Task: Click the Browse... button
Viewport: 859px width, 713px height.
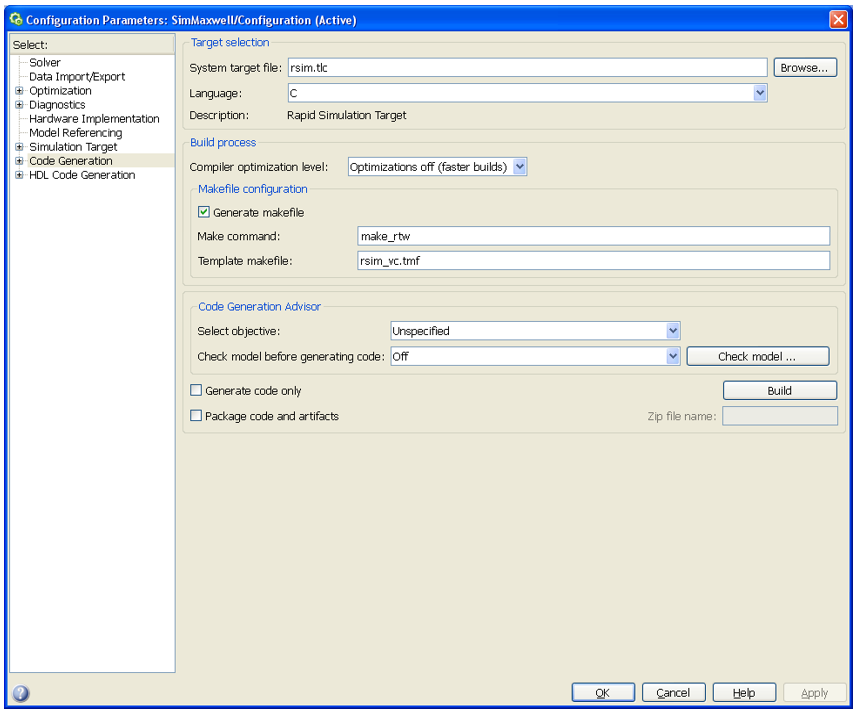Action: click(x=805, y=67)
